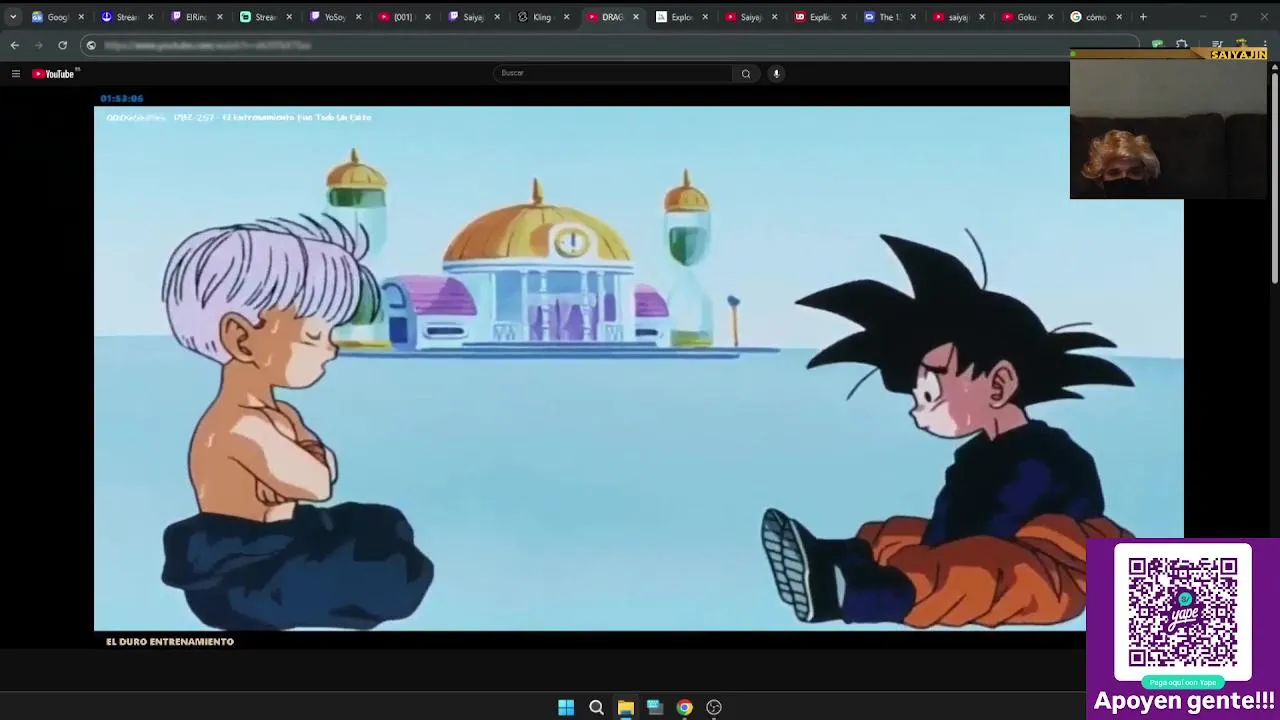Close the active DRAG tab
1280x720 pixels.
click(x=635, y=17)
